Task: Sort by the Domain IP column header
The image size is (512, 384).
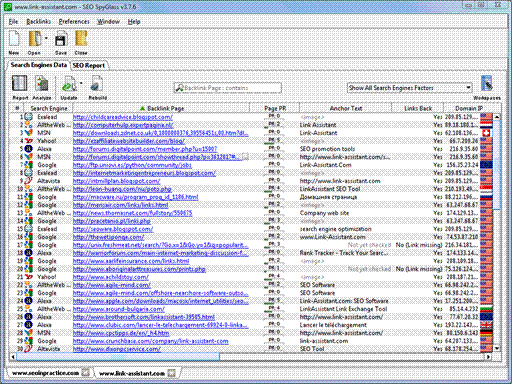Action: (x=469, y=108)
